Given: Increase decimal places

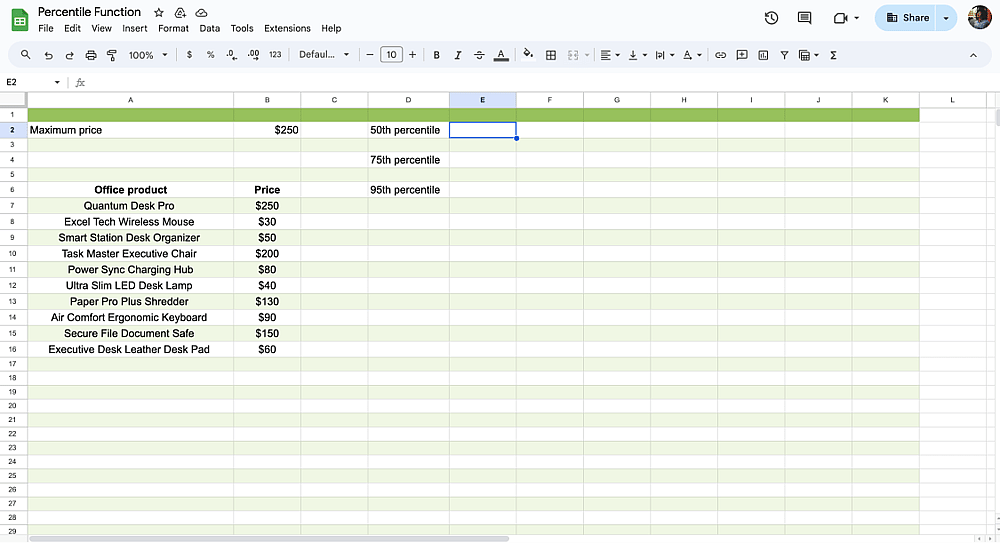Looking at the screenshot, I should point(253,55).
